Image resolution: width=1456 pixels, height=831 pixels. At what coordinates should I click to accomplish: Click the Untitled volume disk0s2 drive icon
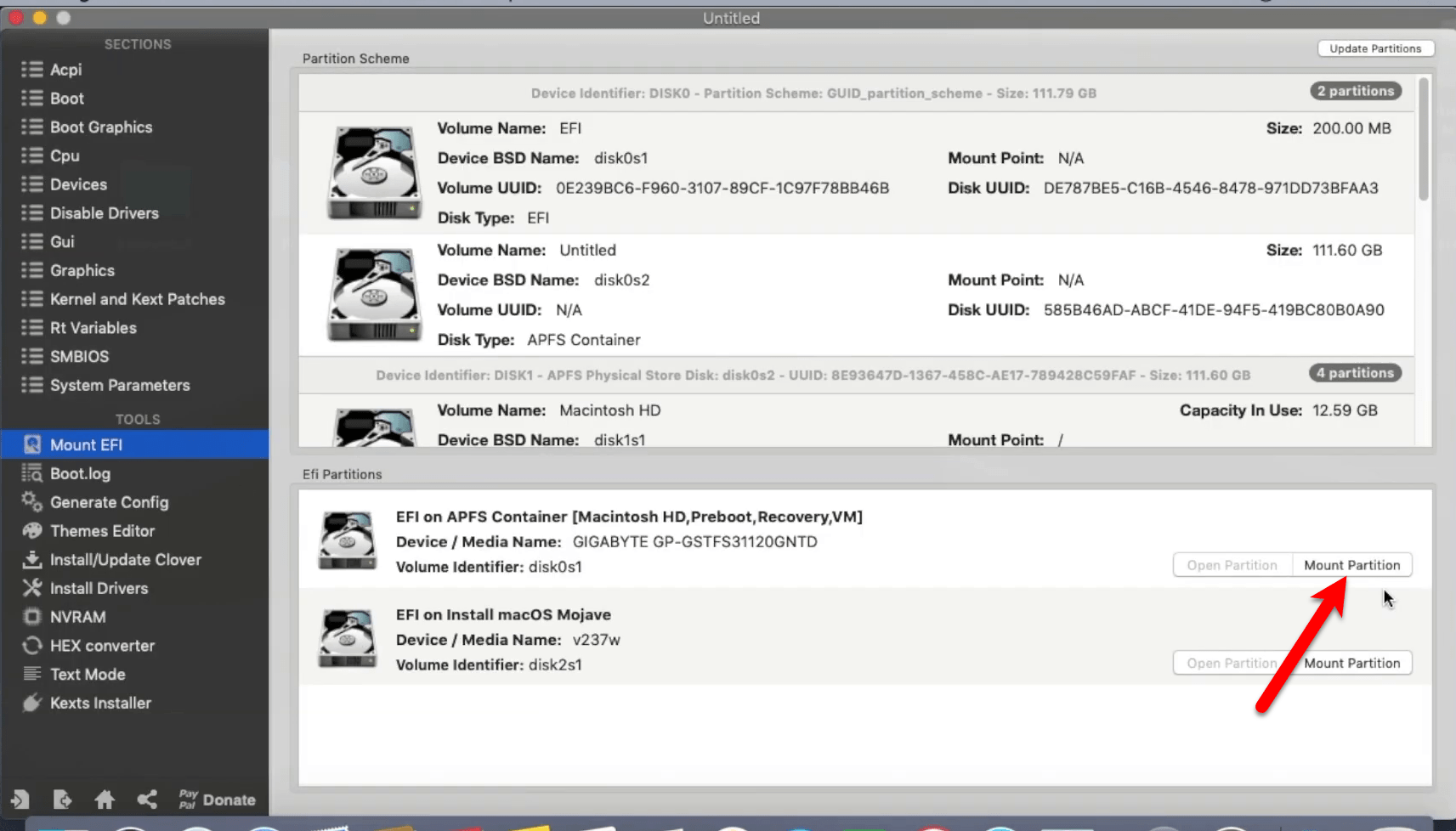coord(374,294)
